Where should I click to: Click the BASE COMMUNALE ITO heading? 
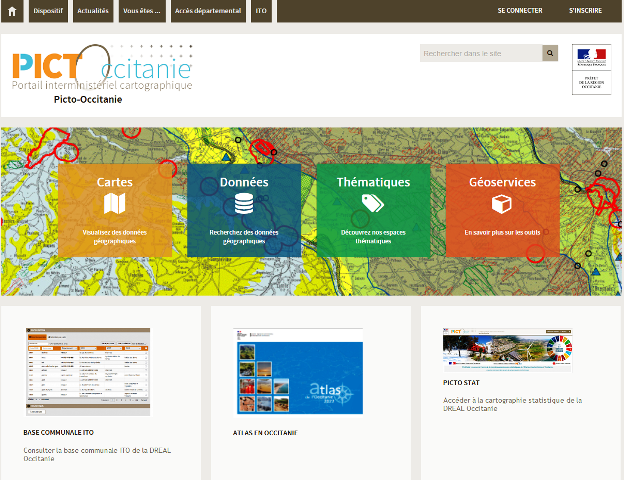tap(58, 433)
